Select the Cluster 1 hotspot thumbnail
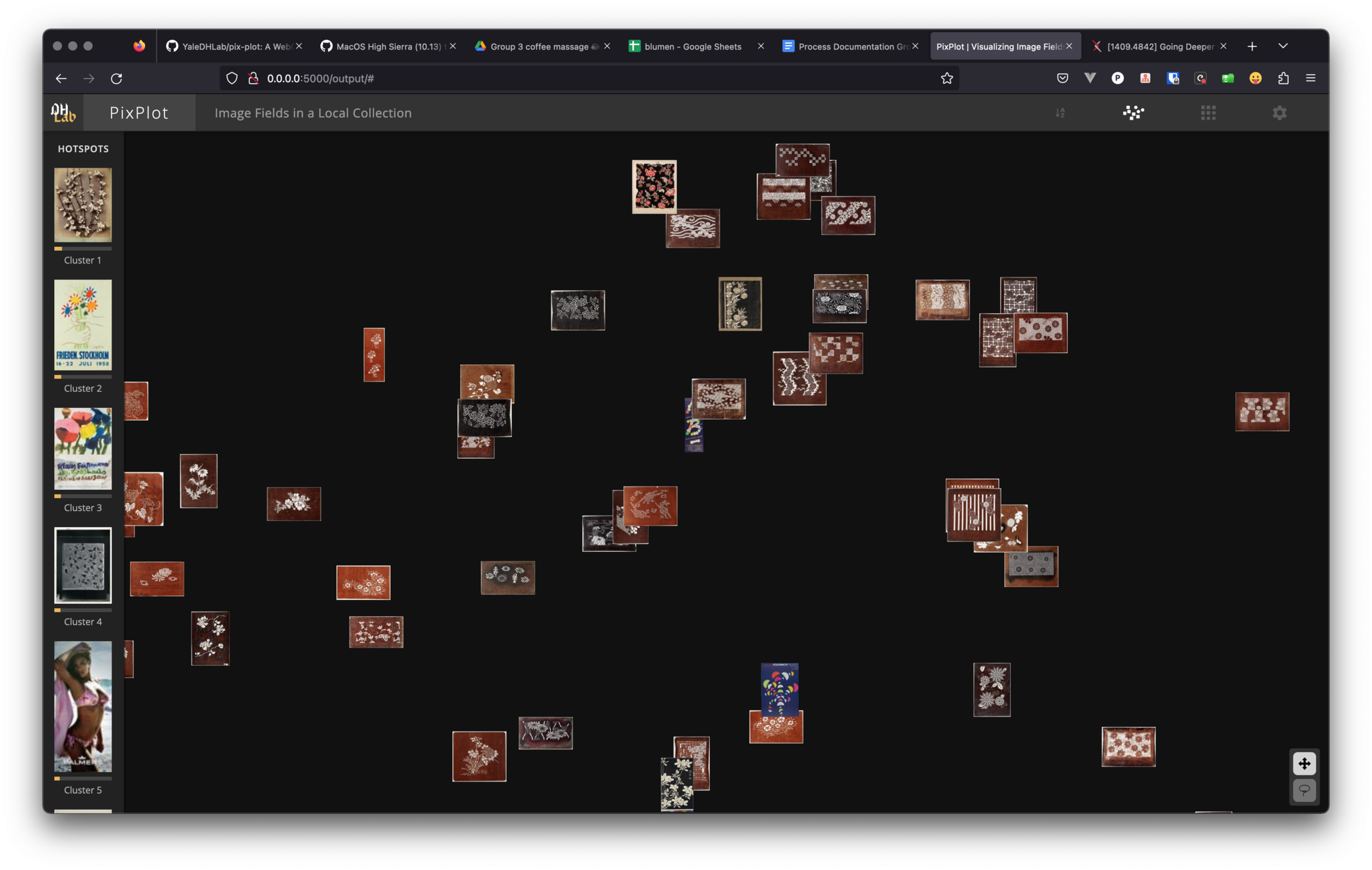 83,205
